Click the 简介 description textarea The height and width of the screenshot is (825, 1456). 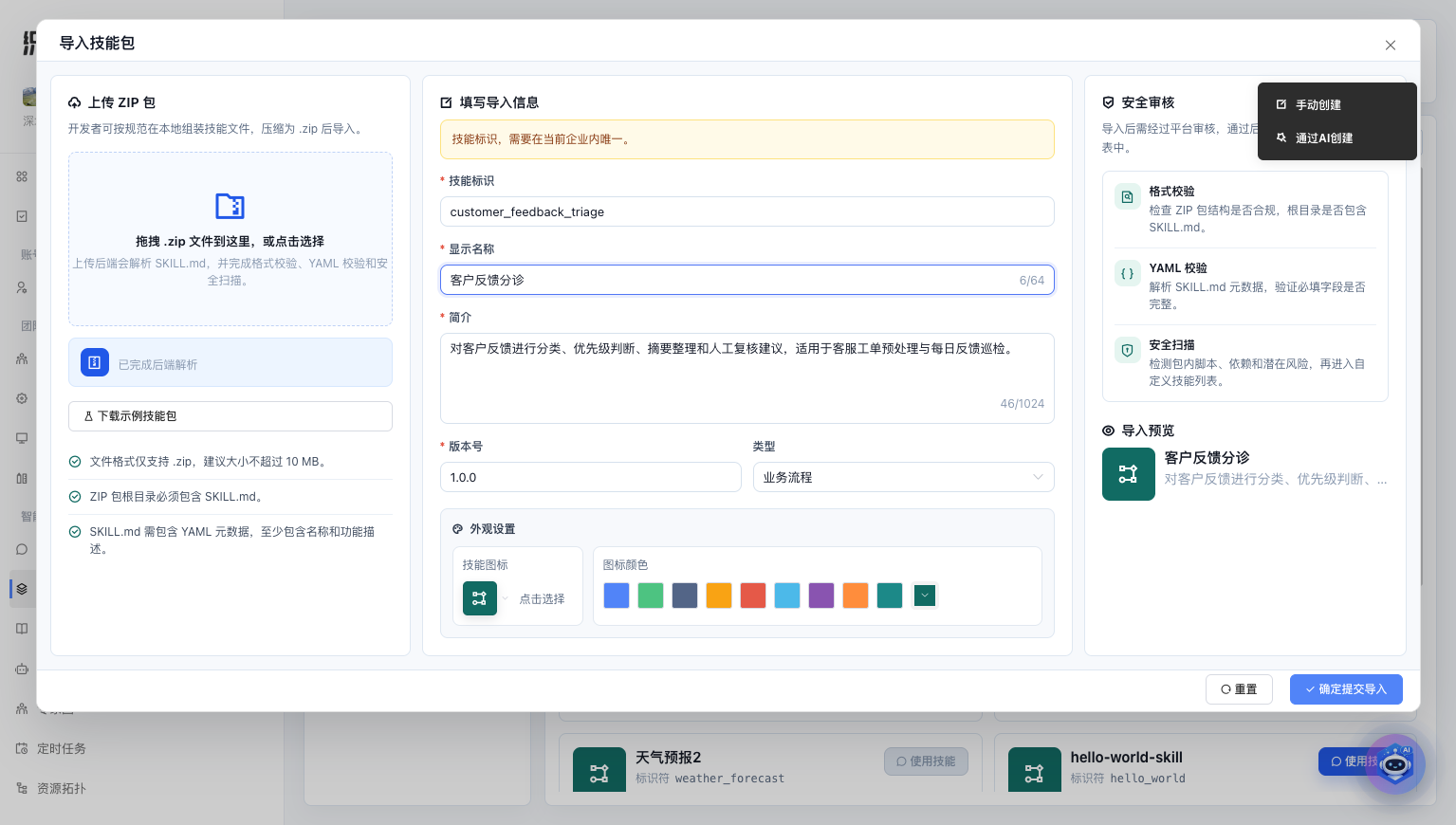747,377
